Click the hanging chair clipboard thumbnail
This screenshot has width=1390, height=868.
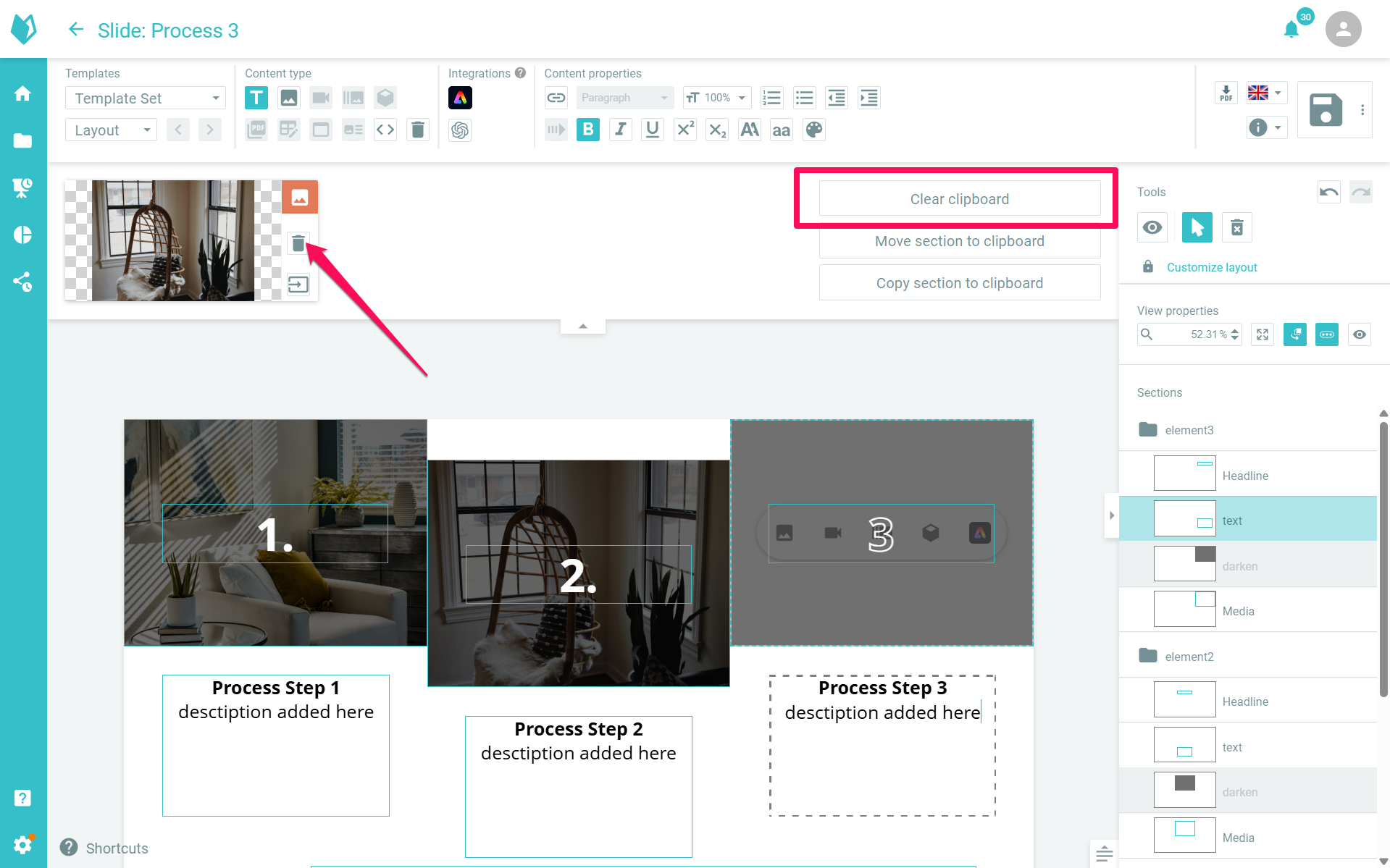[x=173, y=240]
